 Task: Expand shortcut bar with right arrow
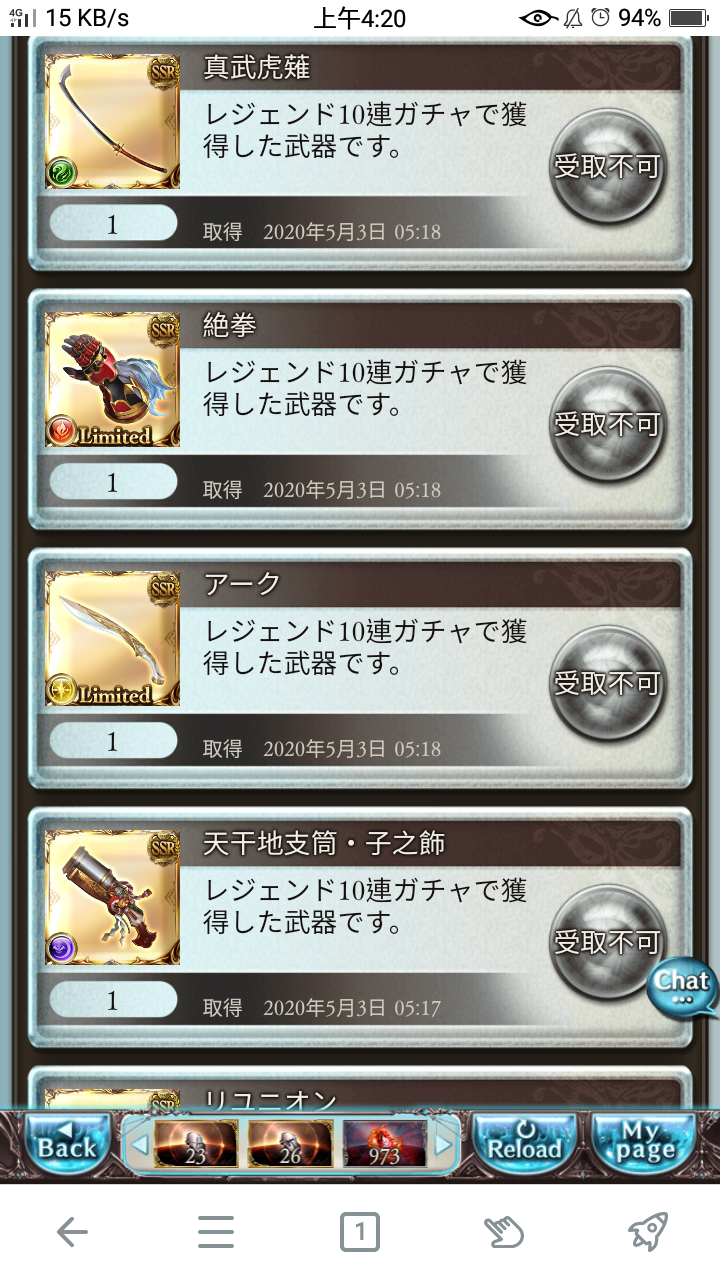tap(444, 1144)
